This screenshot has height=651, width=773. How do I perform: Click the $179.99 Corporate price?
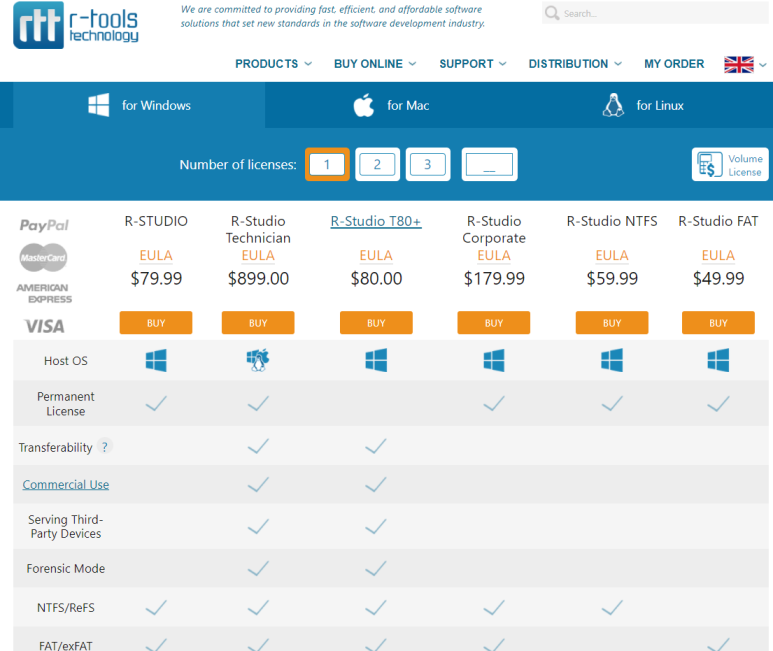coord(494,279)
